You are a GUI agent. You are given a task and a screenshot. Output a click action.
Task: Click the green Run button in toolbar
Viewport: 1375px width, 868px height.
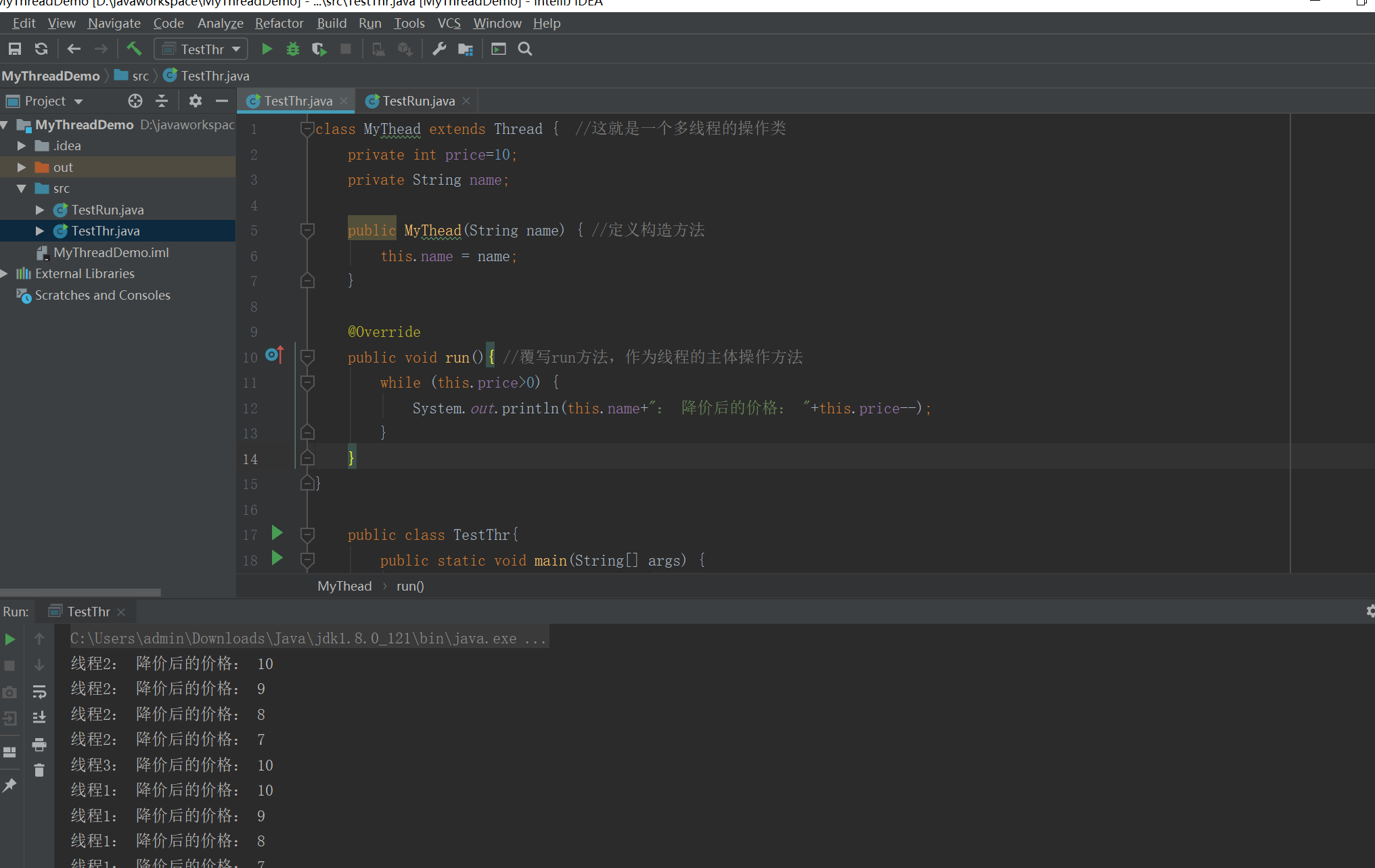click(267, 49)
